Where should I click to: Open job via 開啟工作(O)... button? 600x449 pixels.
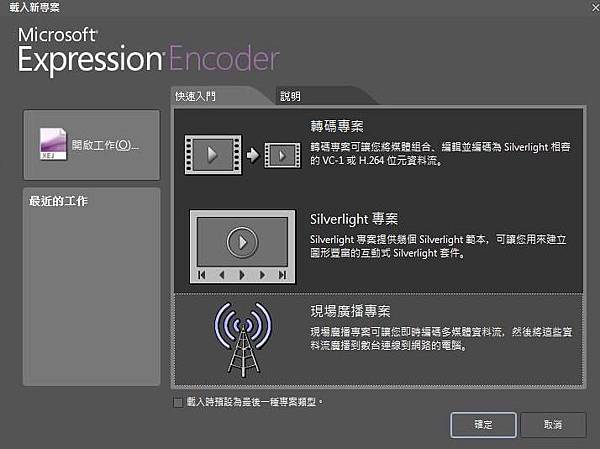click(91, 145)
